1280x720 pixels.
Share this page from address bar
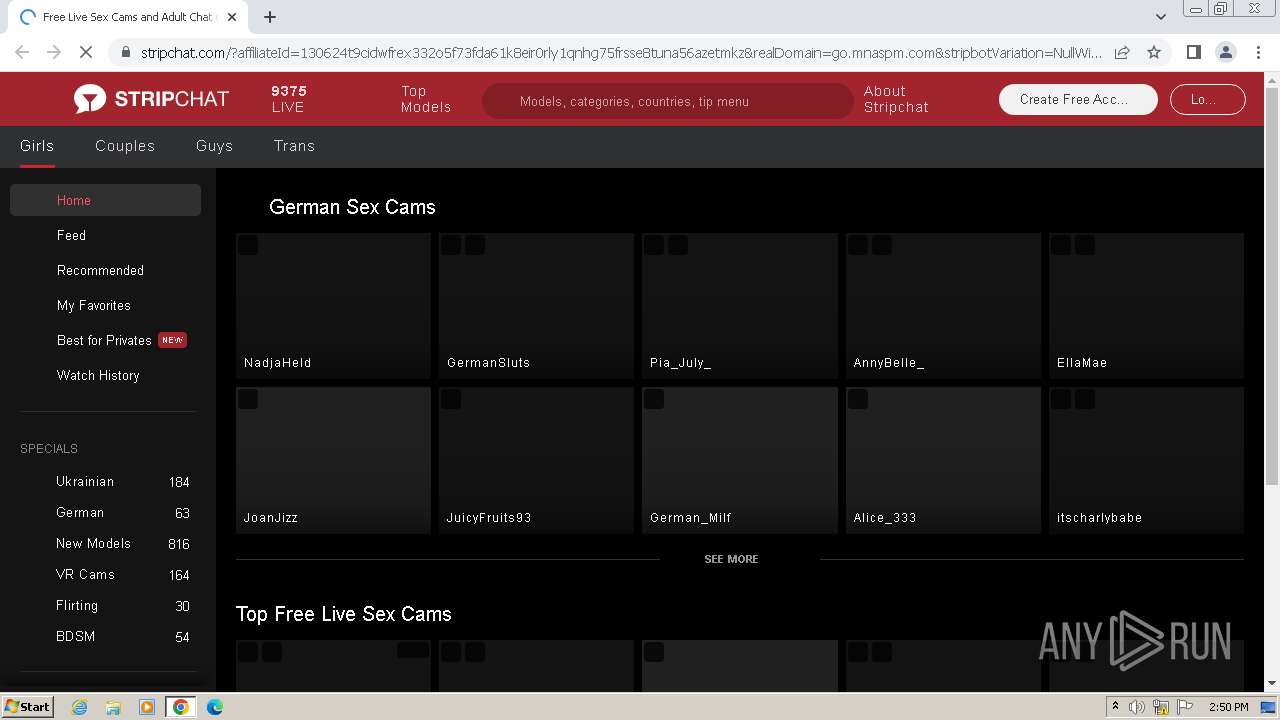click(1122, 52)
